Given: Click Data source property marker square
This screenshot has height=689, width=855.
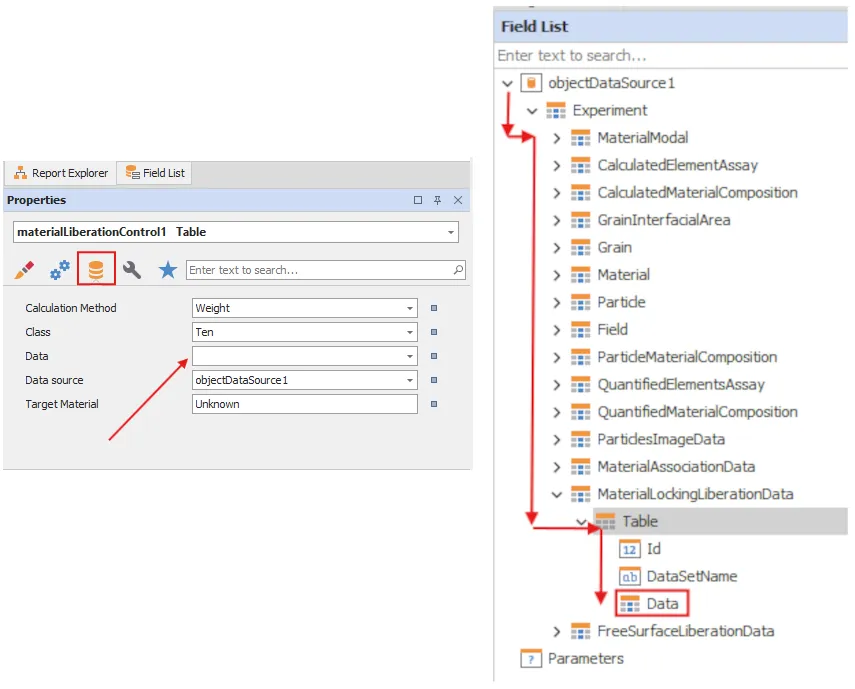Looking at the screenshot, I should [x=434, y=380].
